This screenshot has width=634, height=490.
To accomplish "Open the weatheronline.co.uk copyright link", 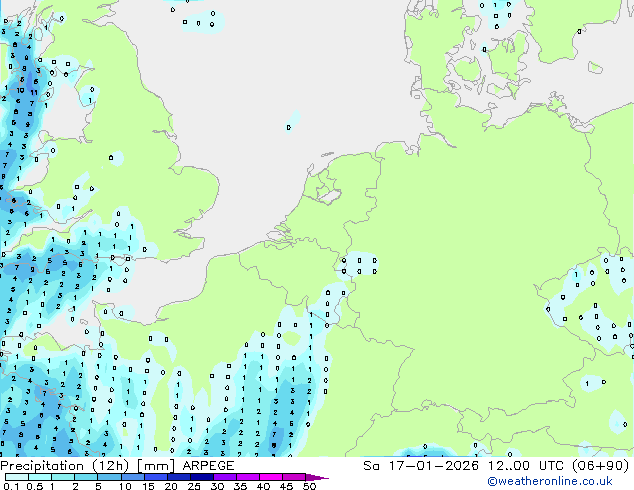I will pos(550,481).
